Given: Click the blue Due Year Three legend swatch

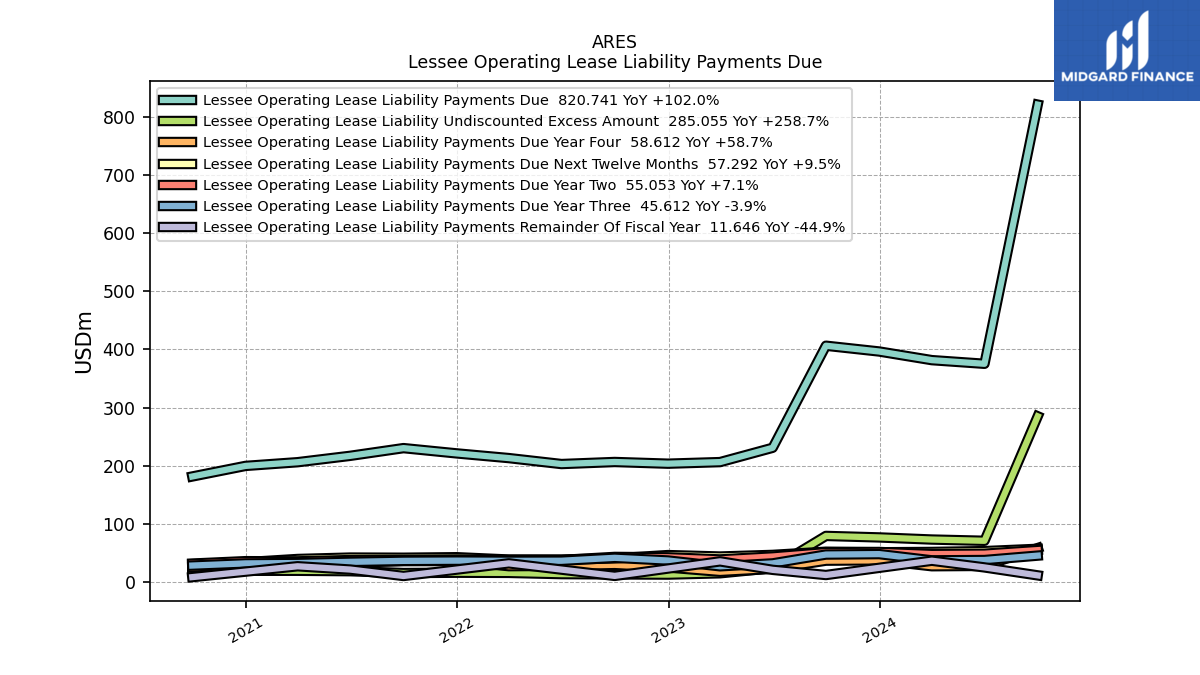Looking at the screenshot, I should [179, 206].
